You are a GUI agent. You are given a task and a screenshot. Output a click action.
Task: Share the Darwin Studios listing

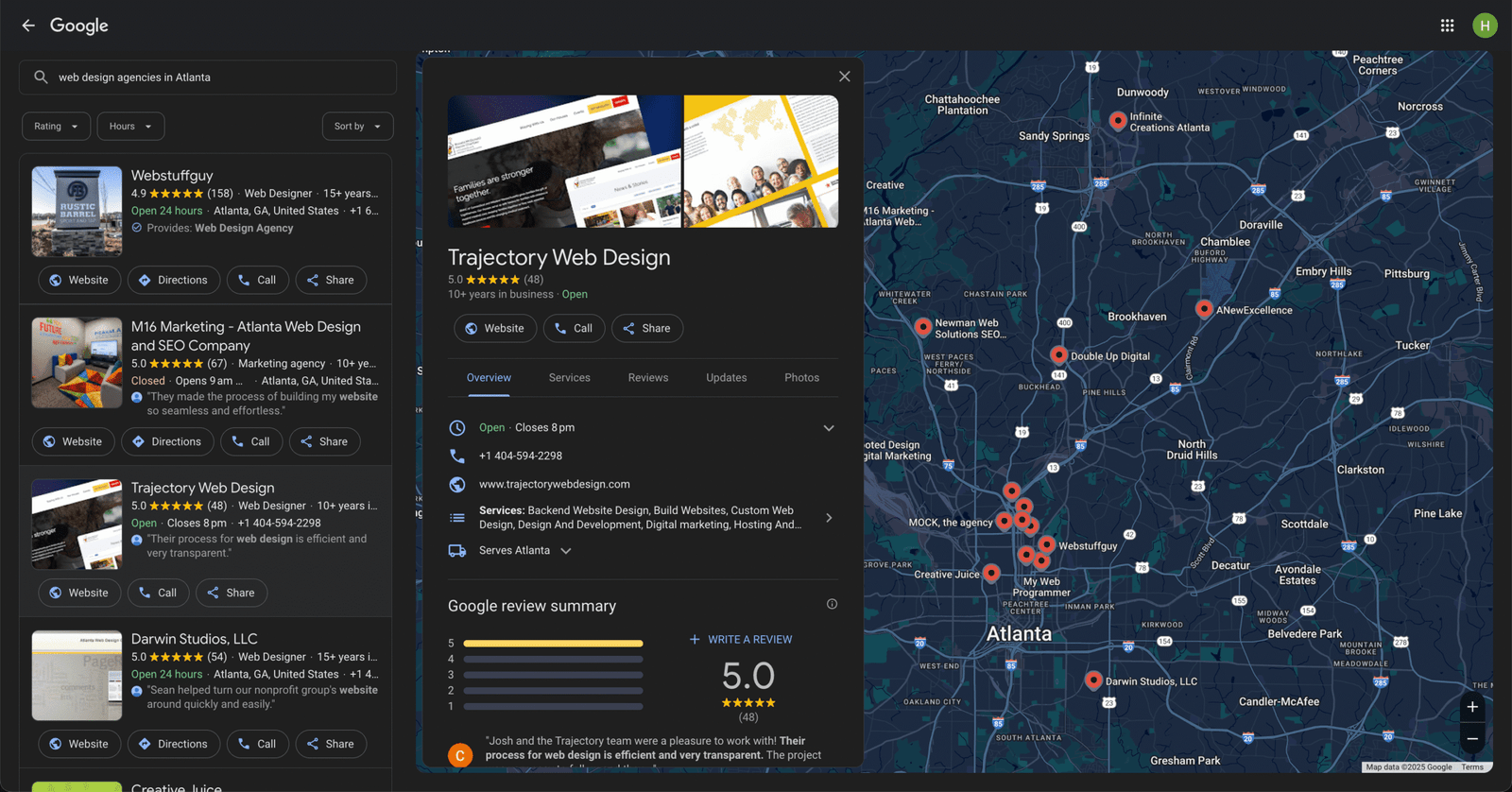point(331,744)
